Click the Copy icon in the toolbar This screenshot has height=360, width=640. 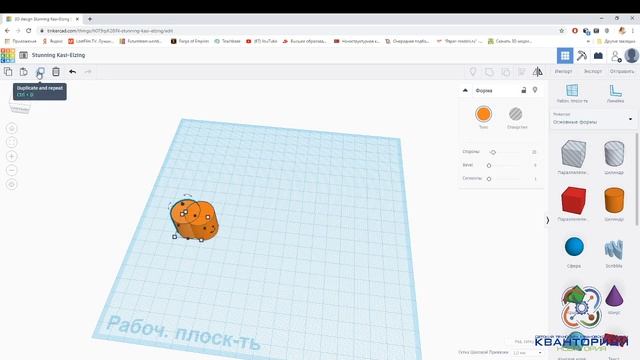click(8, 72)
